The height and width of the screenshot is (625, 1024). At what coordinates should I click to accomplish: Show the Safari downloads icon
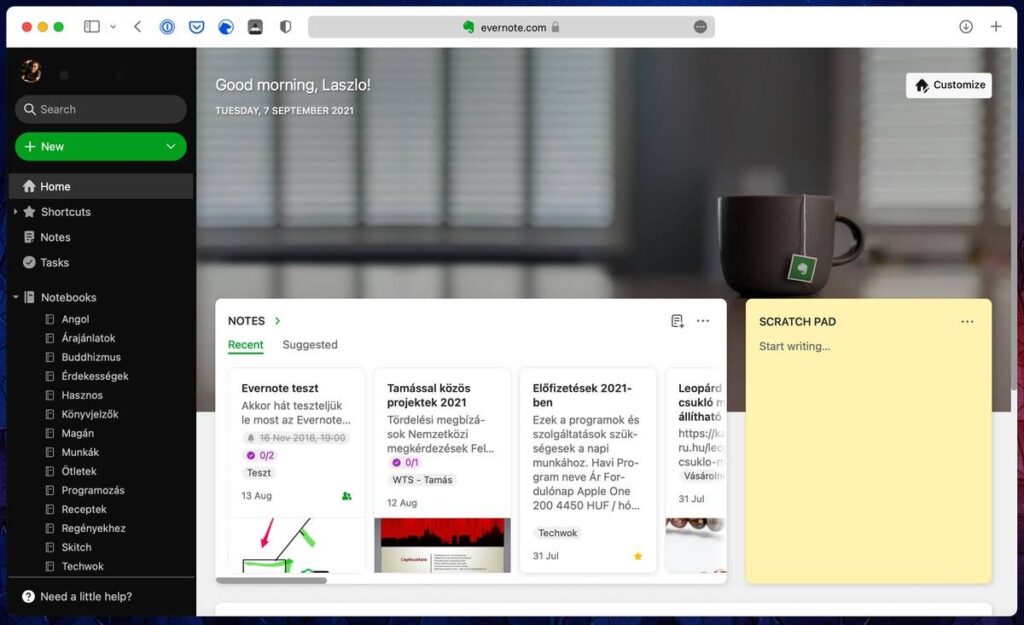tap(966, 27)
